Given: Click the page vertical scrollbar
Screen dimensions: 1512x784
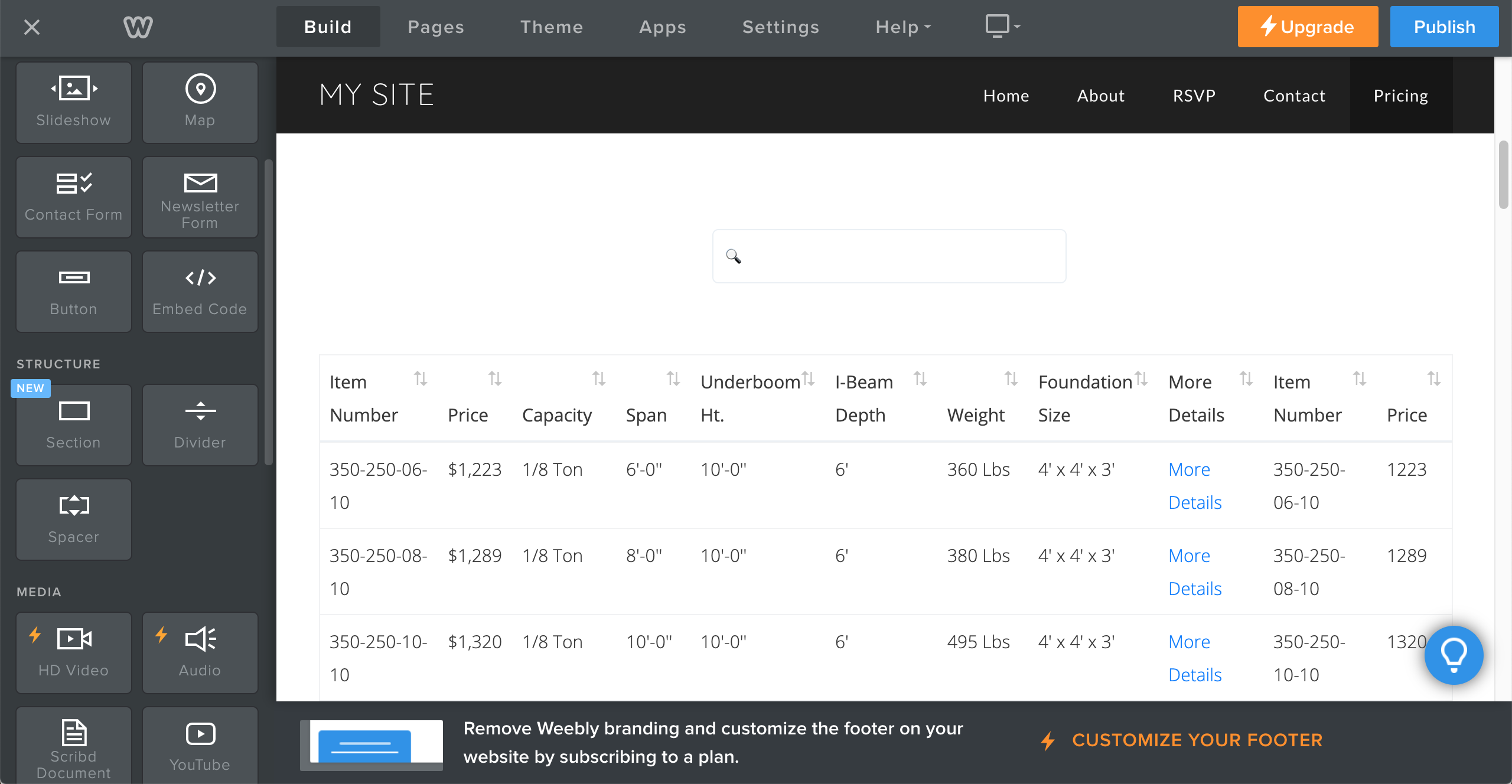Looking at the screenshot, I should pos(1503,175).
